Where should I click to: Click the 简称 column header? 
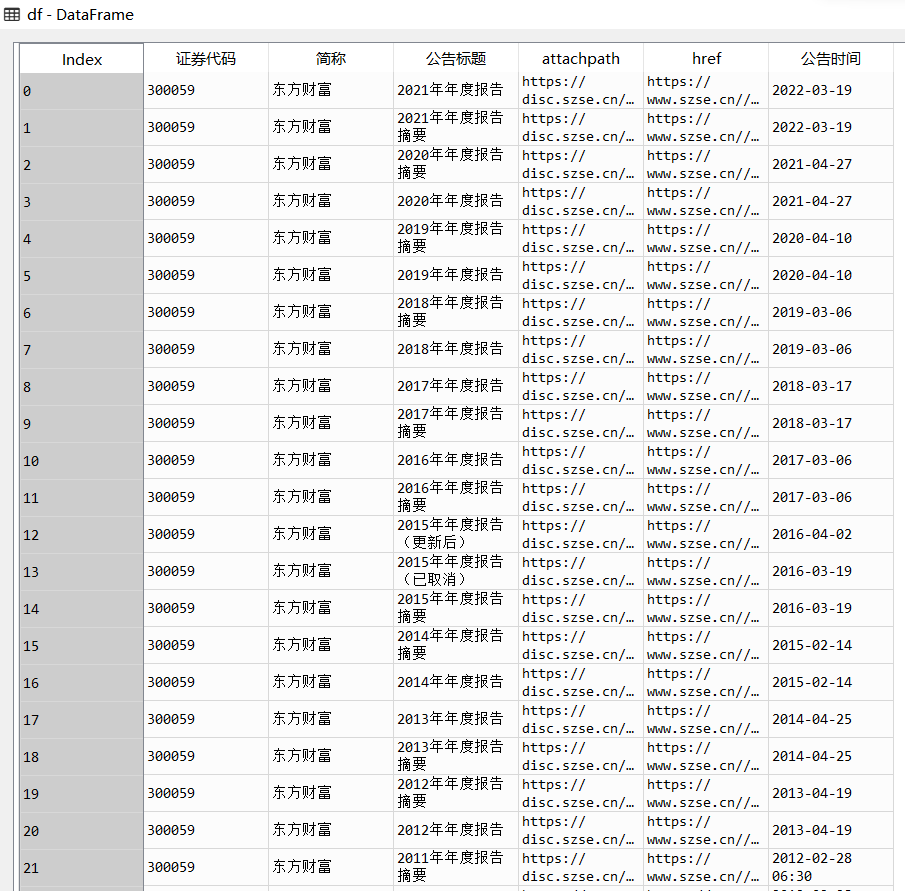pos(331,59)
